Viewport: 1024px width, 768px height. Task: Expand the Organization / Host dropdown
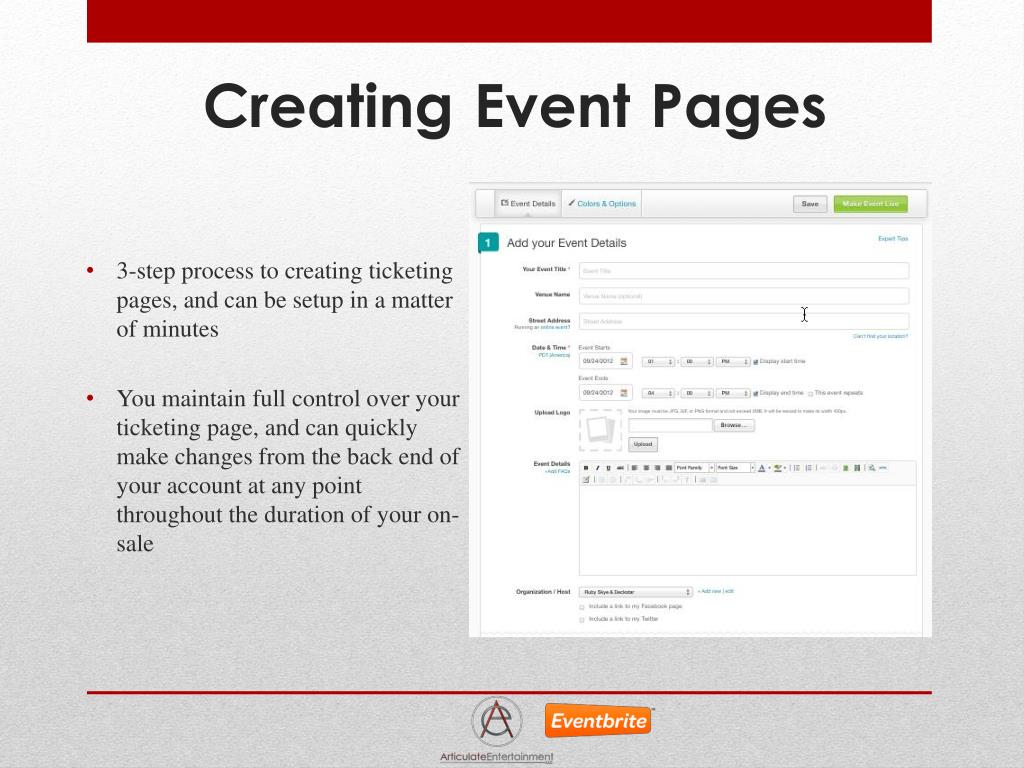pyautogui.click(x=635, y=592)
